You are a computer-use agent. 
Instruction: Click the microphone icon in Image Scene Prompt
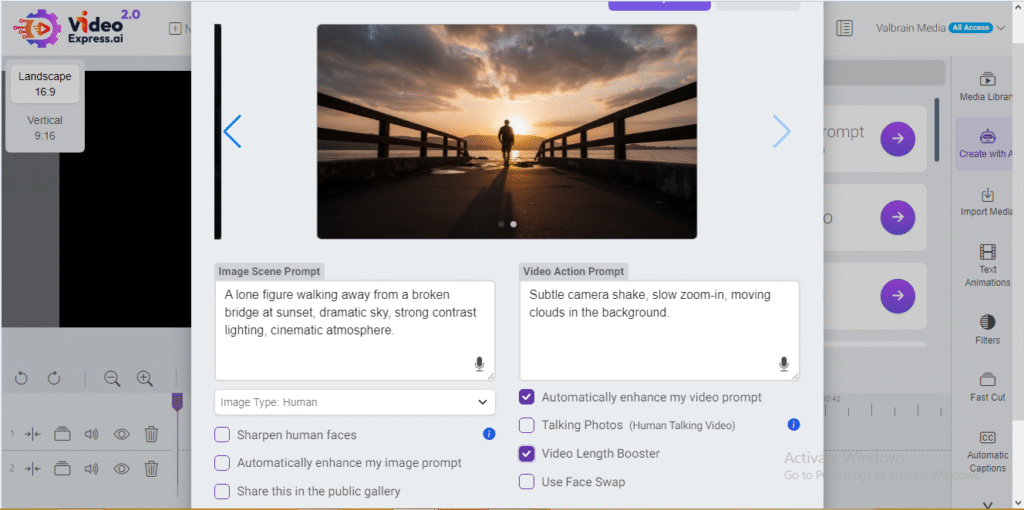(479, 364)
